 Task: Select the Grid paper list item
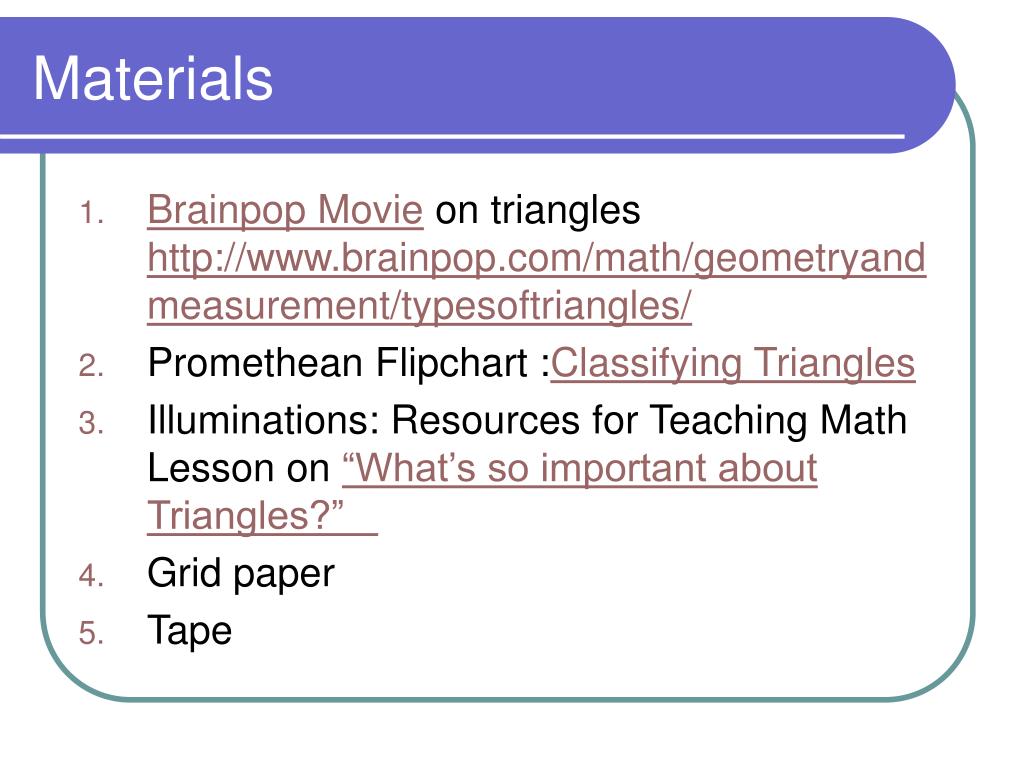241,575
